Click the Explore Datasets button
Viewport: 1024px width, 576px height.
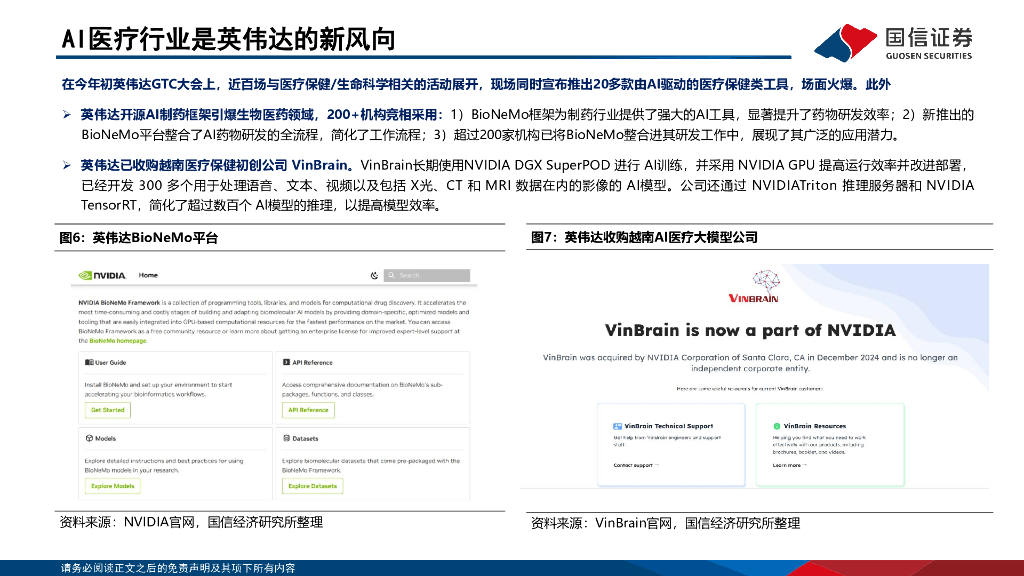click(x=312, y=486)
